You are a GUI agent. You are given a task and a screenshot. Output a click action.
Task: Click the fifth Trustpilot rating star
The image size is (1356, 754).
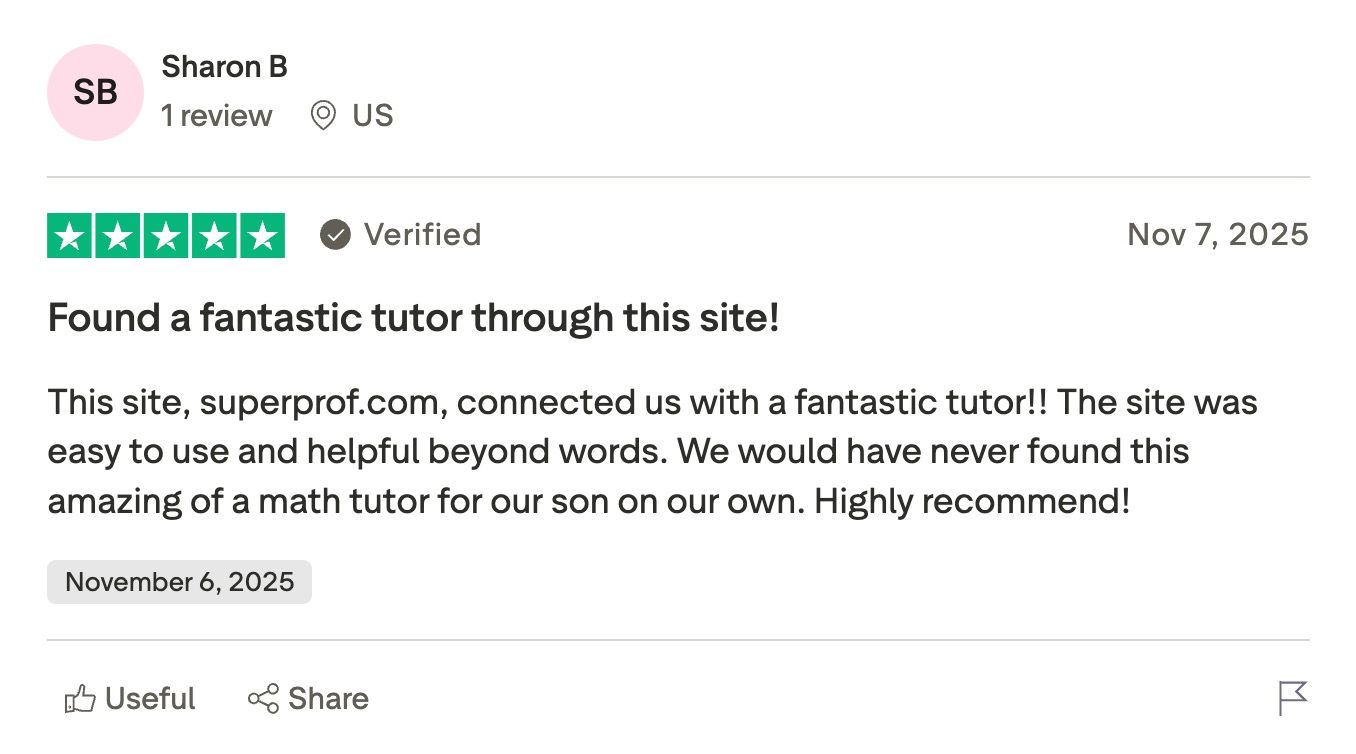(x=262, y=236)
